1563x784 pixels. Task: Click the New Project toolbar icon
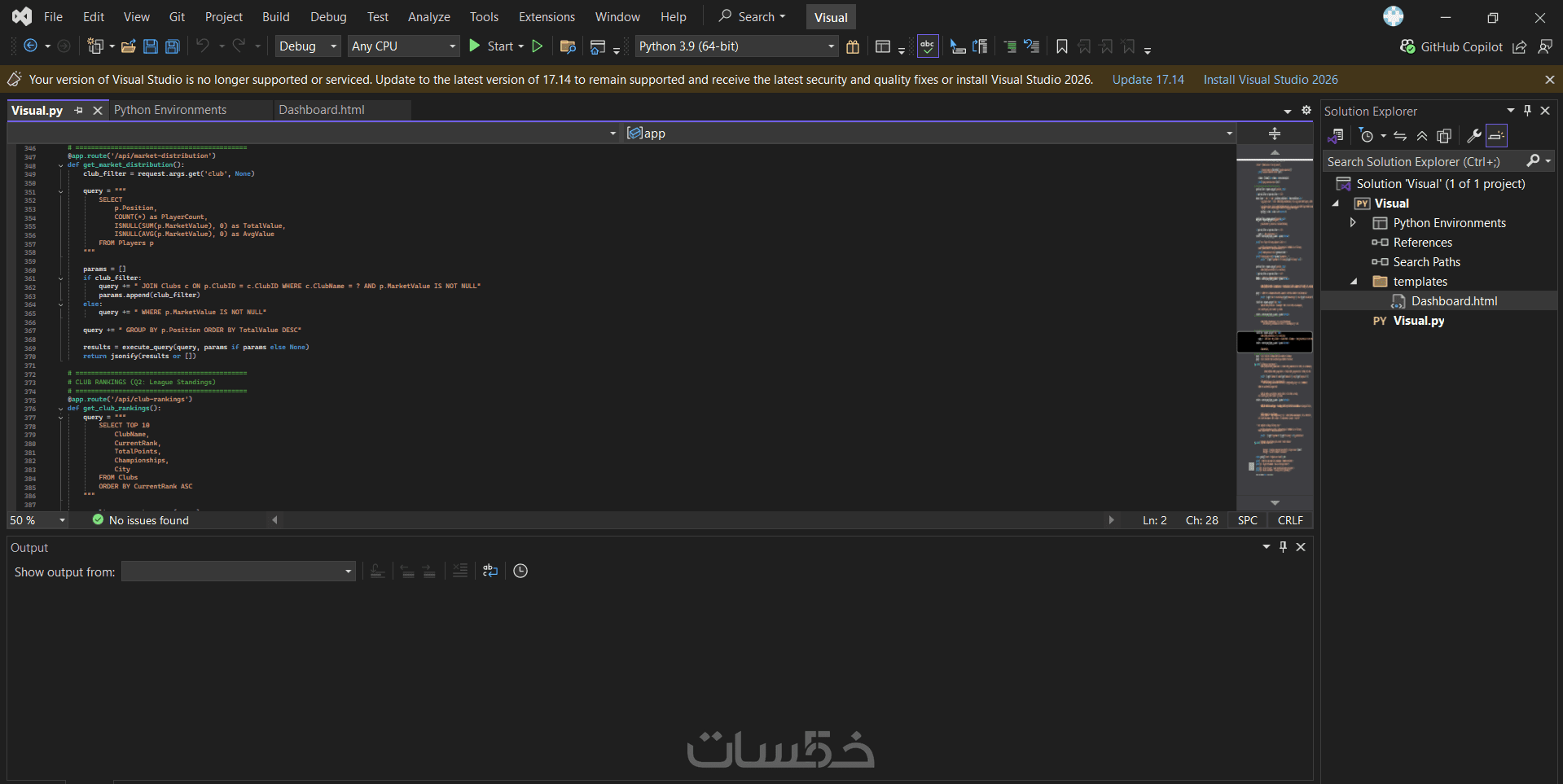[95, 46]
